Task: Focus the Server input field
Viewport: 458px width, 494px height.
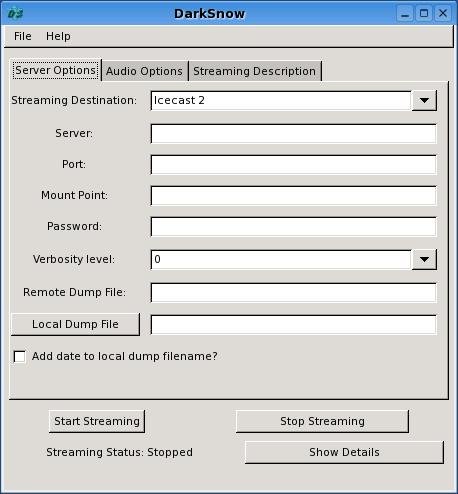Action: click(x=294, y=134)
